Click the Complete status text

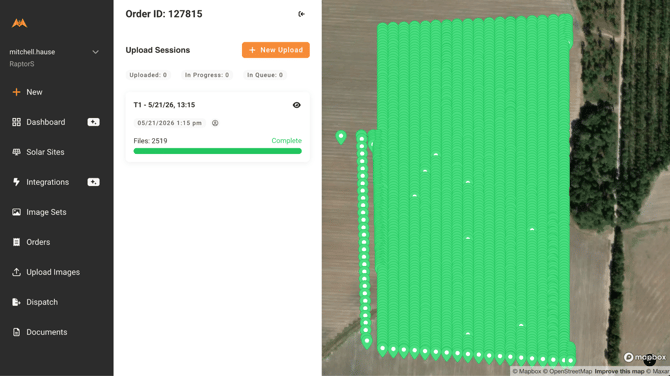[287, 141]
